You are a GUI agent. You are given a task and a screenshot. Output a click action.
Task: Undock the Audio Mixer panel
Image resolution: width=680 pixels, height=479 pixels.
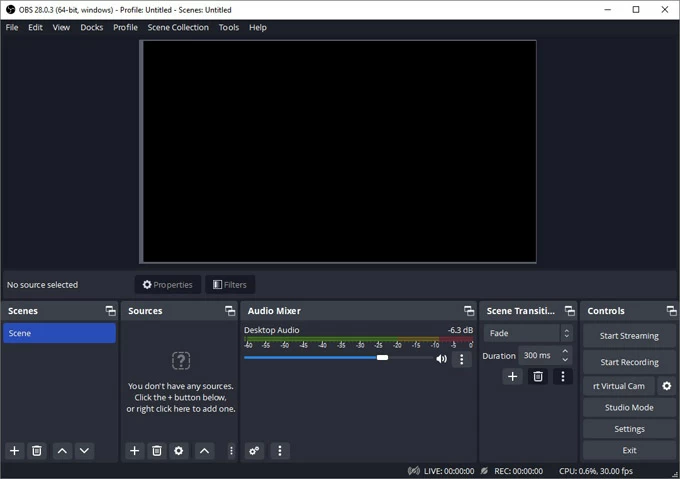(469, 311)
